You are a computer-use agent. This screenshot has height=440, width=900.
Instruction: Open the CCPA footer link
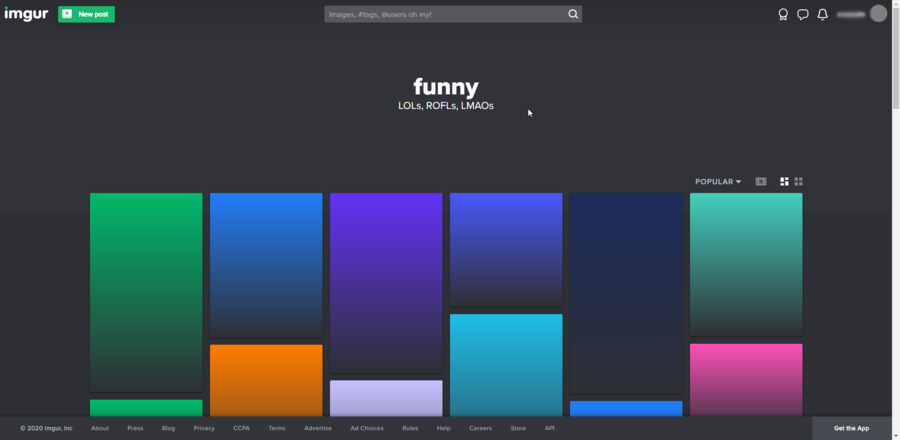[242, 428]
